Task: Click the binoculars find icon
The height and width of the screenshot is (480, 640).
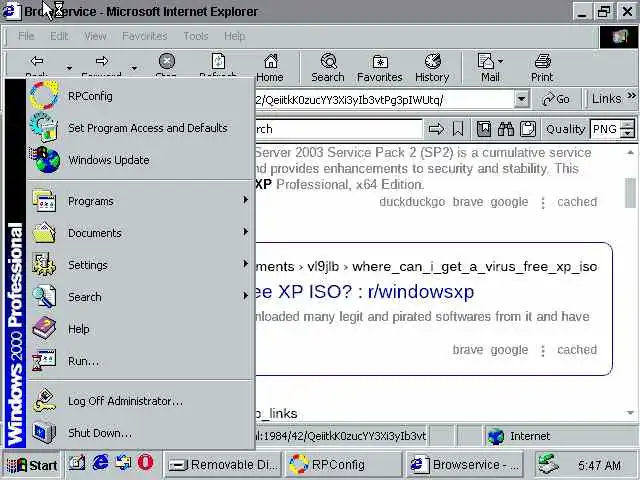Action: point(506,129)
